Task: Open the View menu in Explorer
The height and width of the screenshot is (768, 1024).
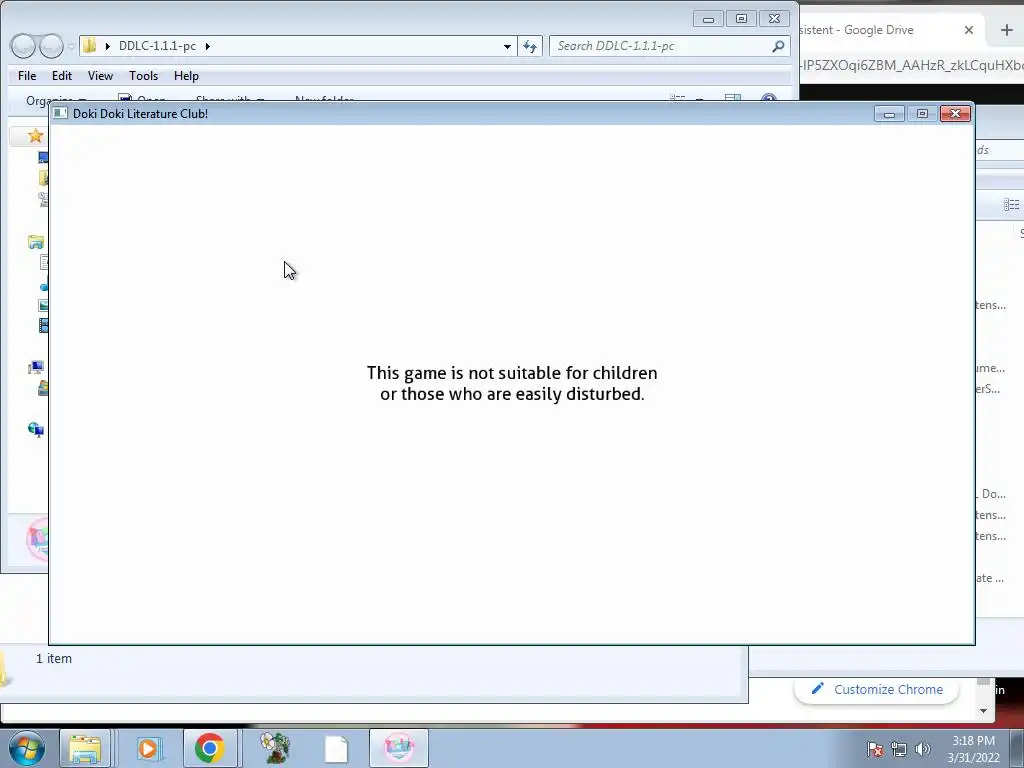Action: (100, 76)
